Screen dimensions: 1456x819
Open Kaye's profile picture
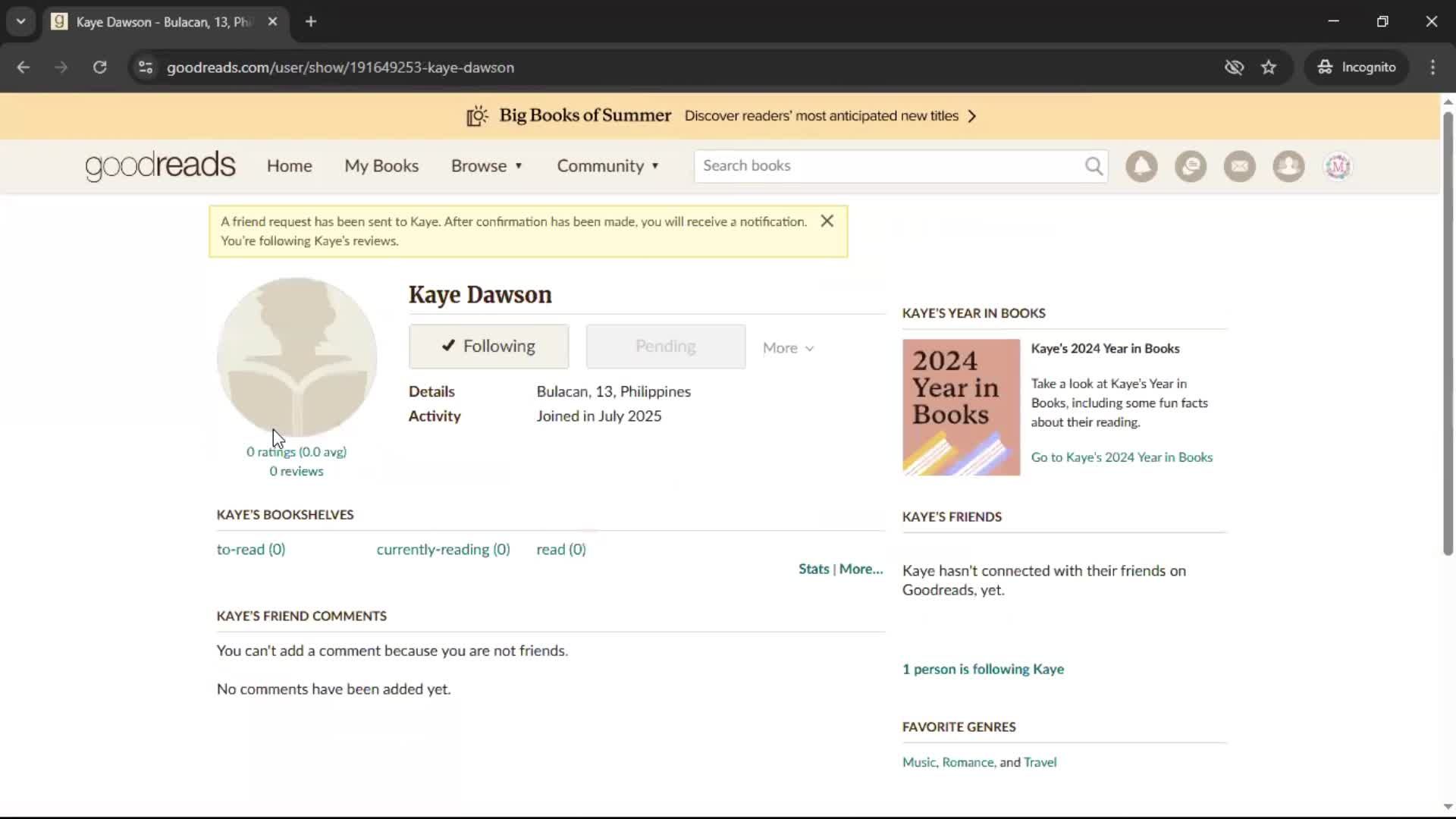pyautogui.click(x=297, y=356)
